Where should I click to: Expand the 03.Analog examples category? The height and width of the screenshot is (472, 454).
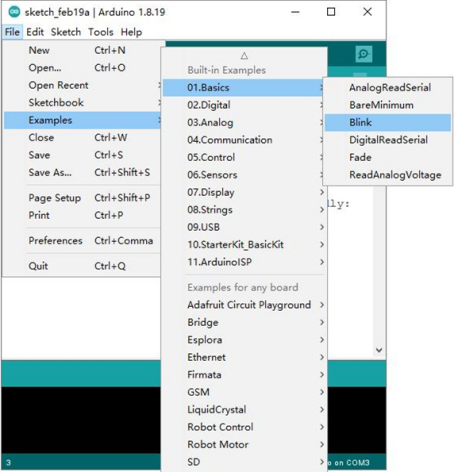(x=244, y=122)
